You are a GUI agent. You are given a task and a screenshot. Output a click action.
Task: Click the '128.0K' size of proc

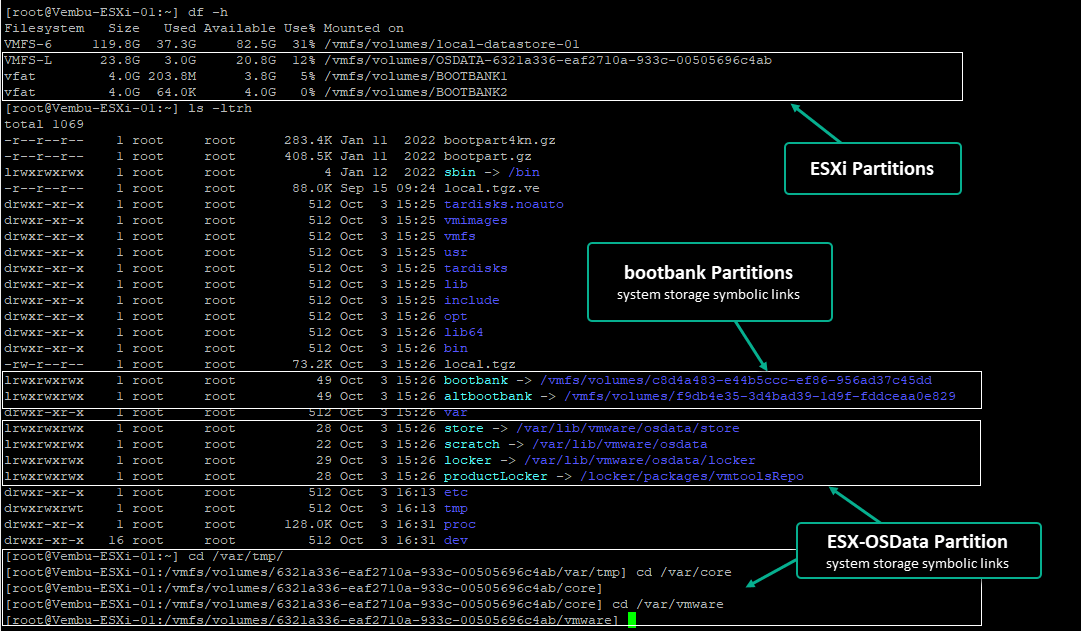click(308, 524)
